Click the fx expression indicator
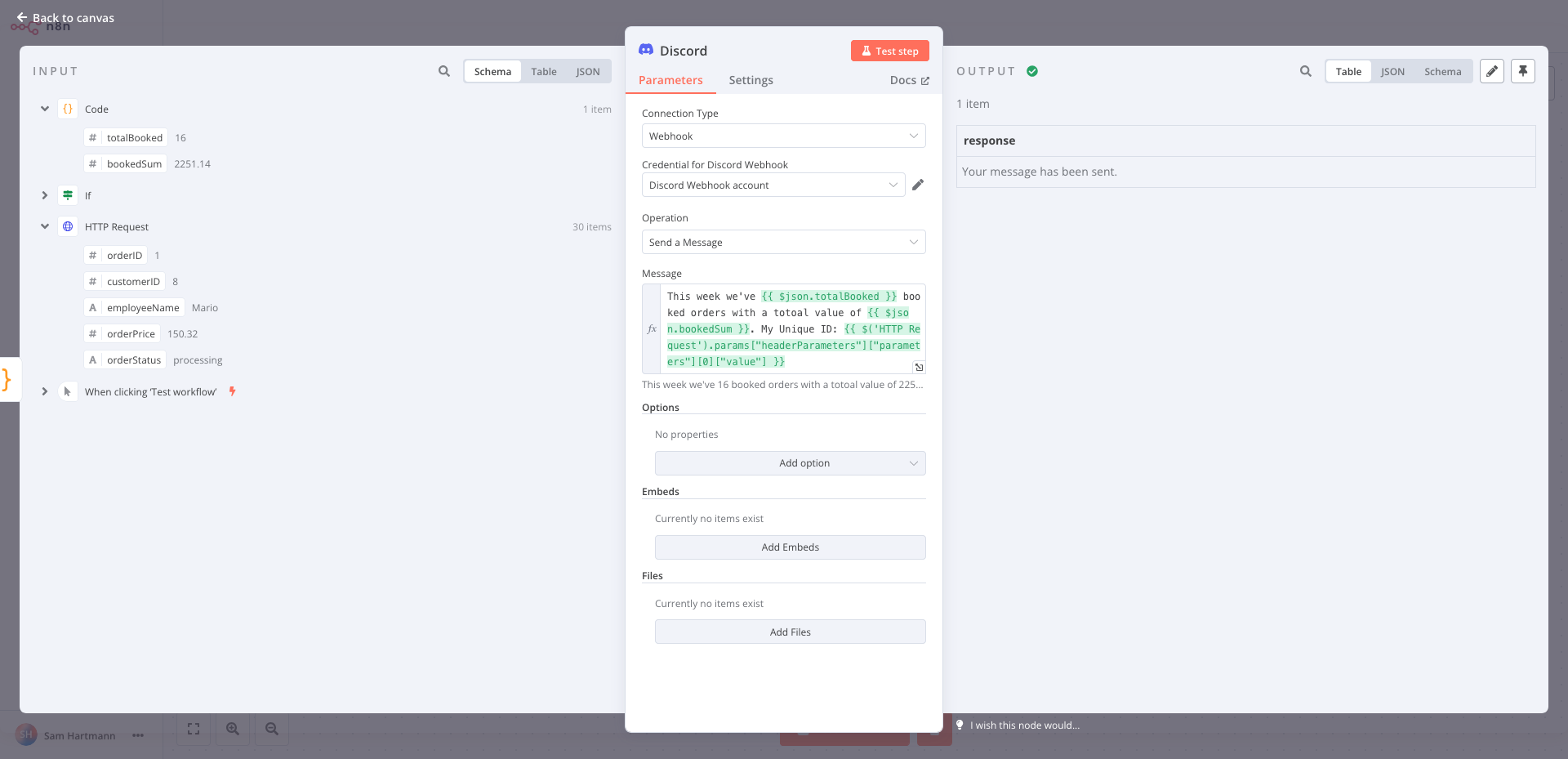 [x=652, y=328]
